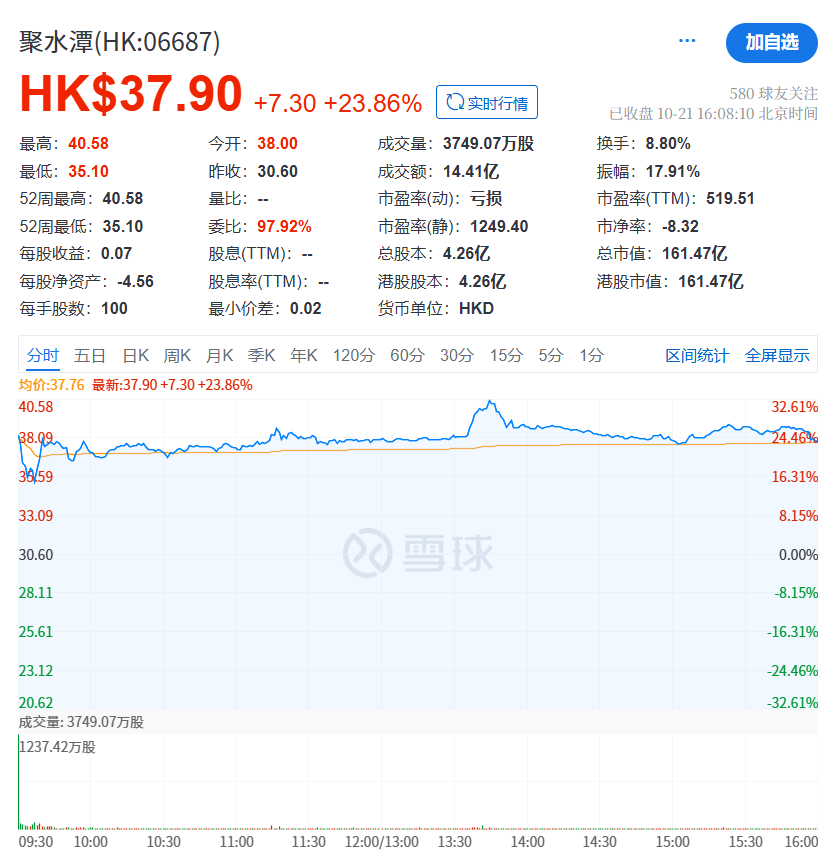Open 区间统计 range statistics link

tap(697, 356)
